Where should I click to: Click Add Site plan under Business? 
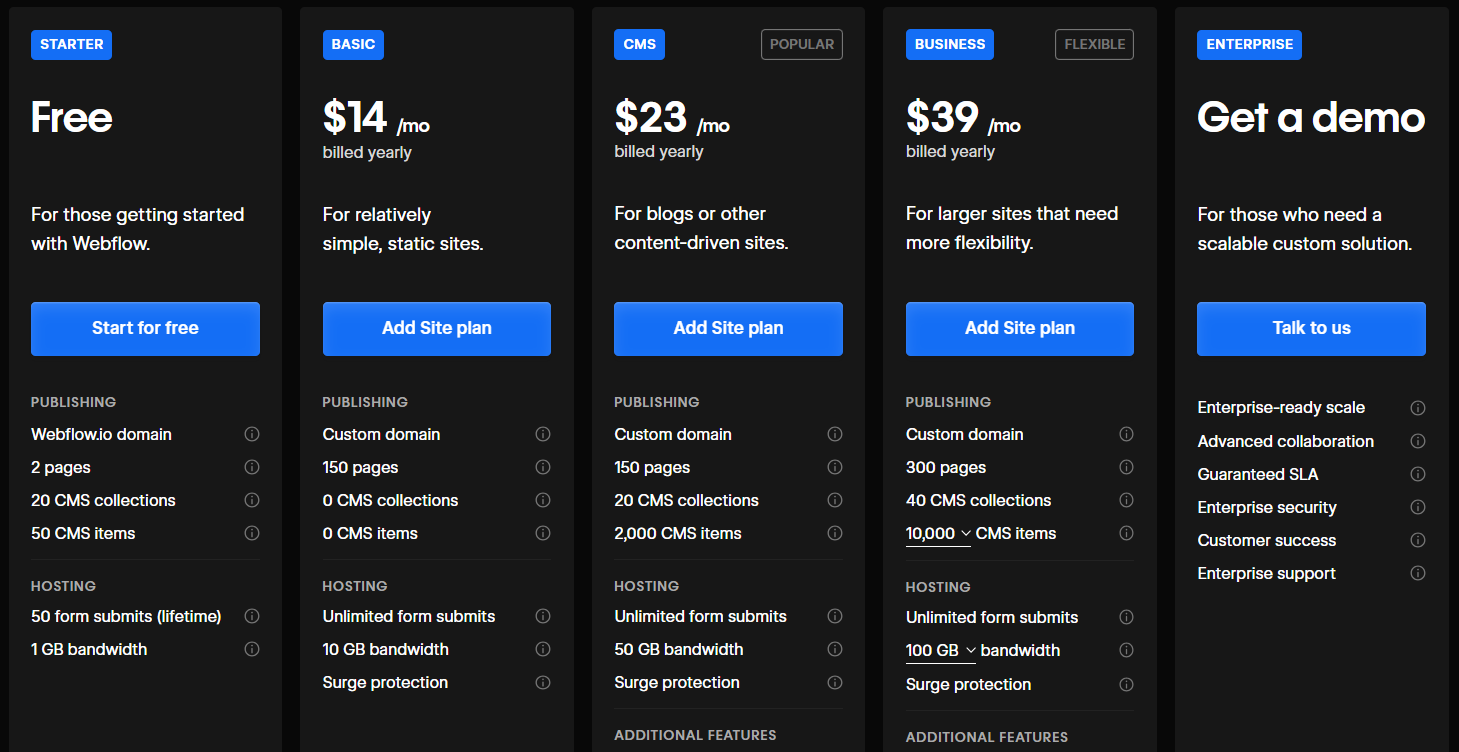1020,328
